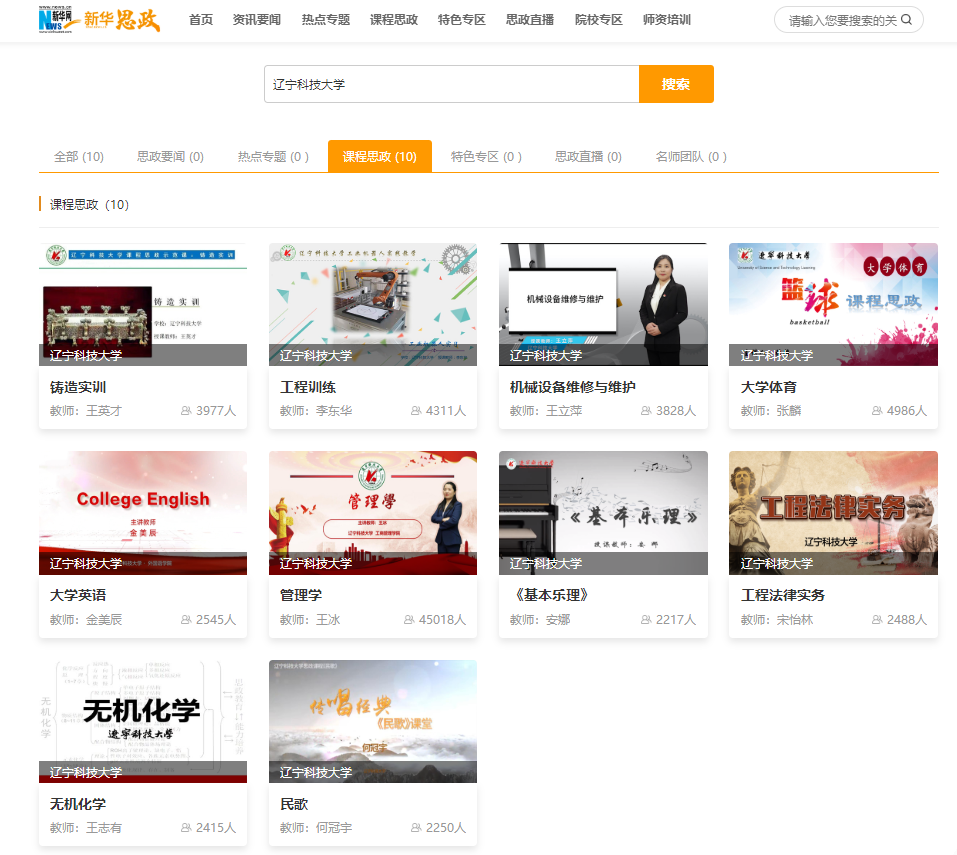The width and height of the screenshot is (957, 855).
Task: Click the magnifier icon in top search box
Action: (906, 20)
